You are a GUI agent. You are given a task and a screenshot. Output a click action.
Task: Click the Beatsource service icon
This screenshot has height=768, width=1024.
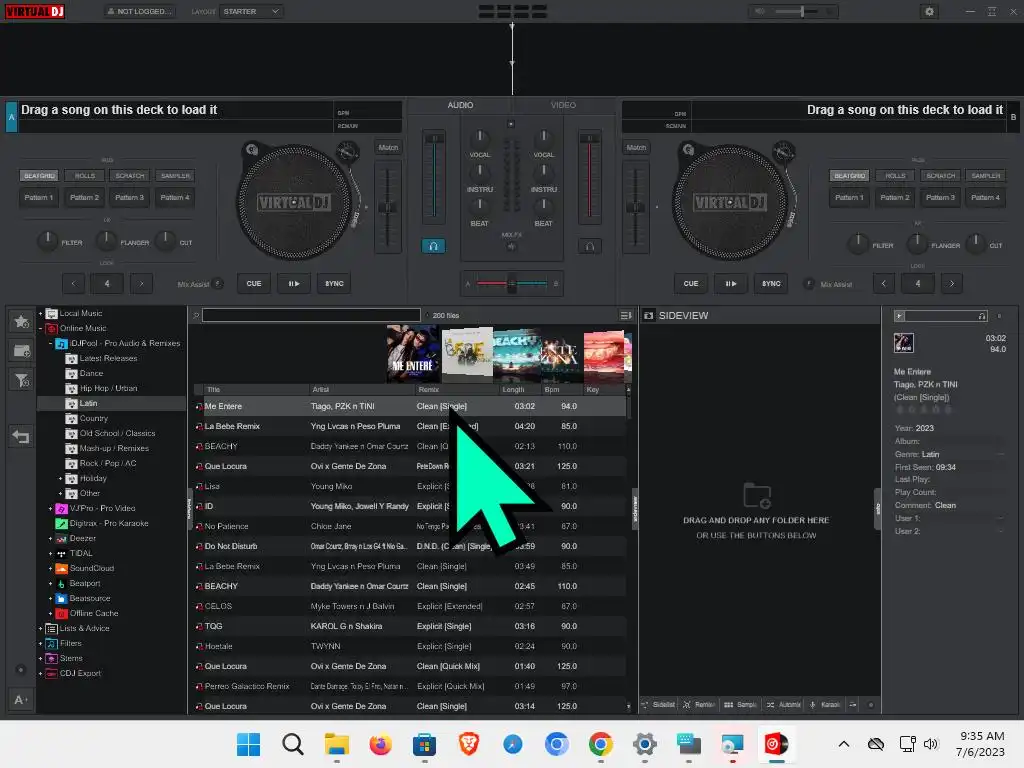tap(61, 599)
